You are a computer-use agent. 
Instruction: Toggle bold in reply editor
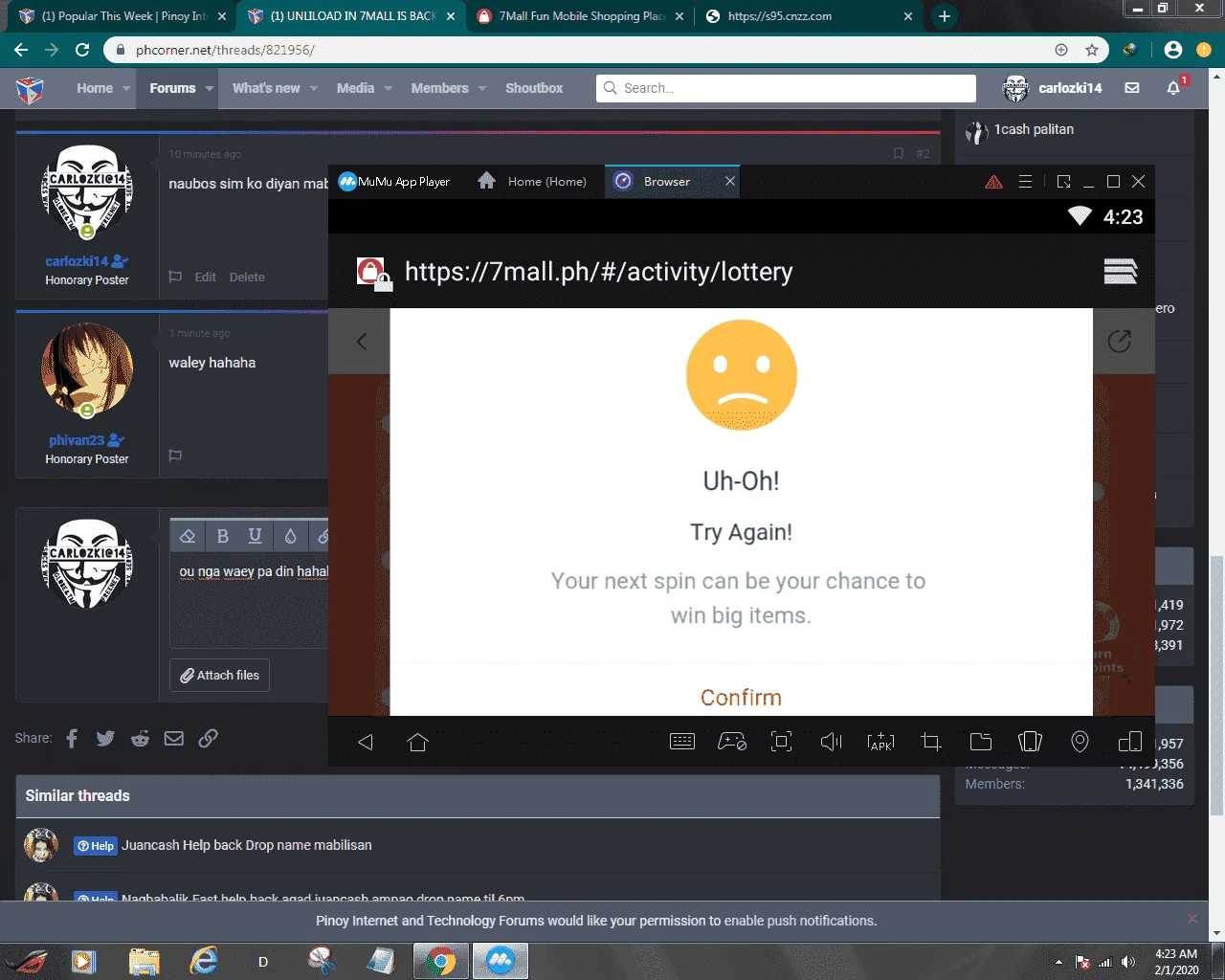[x=222, y=536]
